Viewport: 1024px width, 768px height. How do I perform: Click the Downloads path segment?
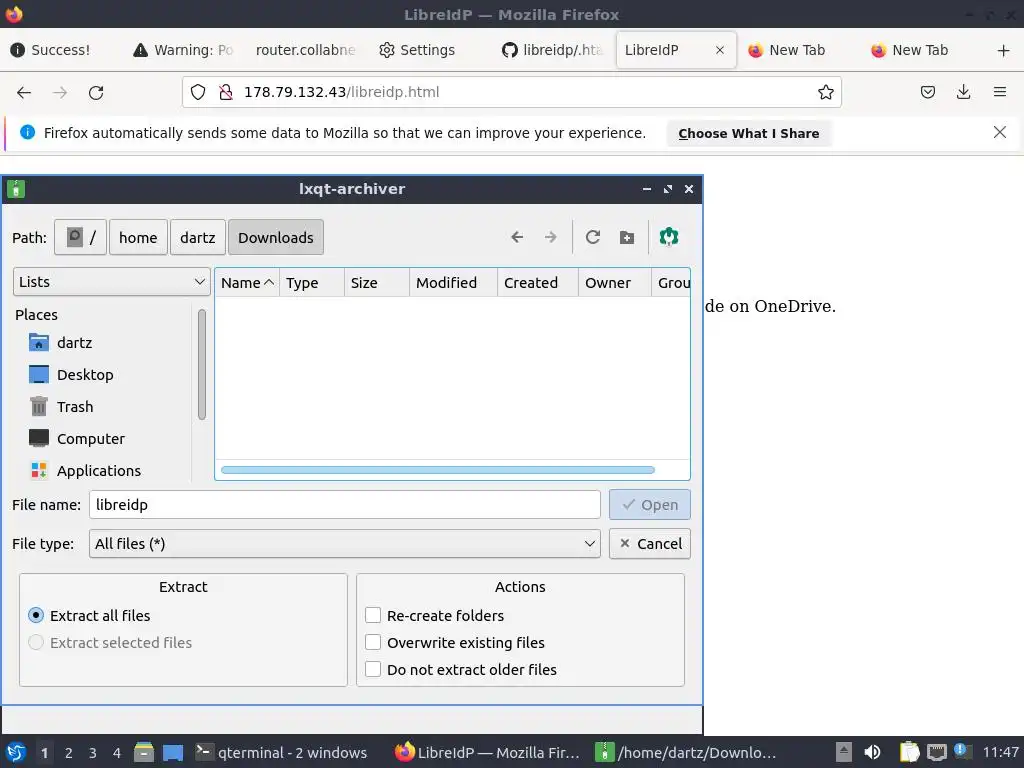(276, 237)
